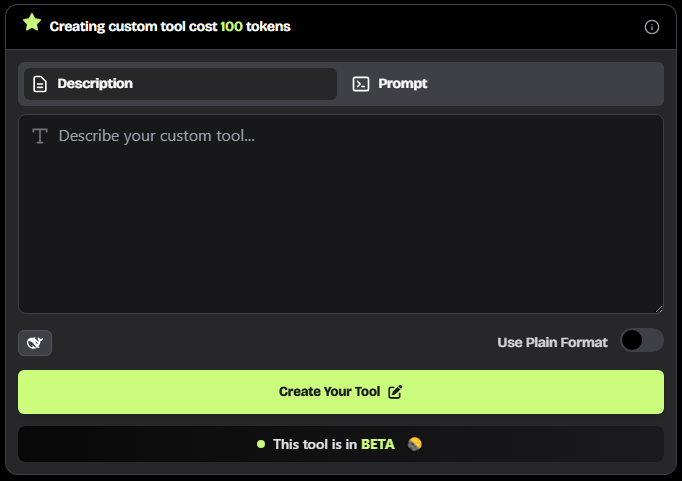Click the small icon button below the textarea
The image size is (682, 481).
click(35, 343)
